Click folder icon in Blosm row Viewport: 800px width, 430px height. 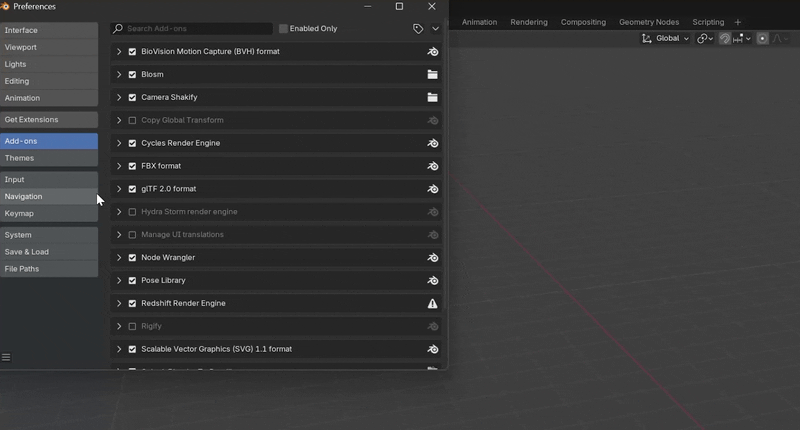[433, 74]
